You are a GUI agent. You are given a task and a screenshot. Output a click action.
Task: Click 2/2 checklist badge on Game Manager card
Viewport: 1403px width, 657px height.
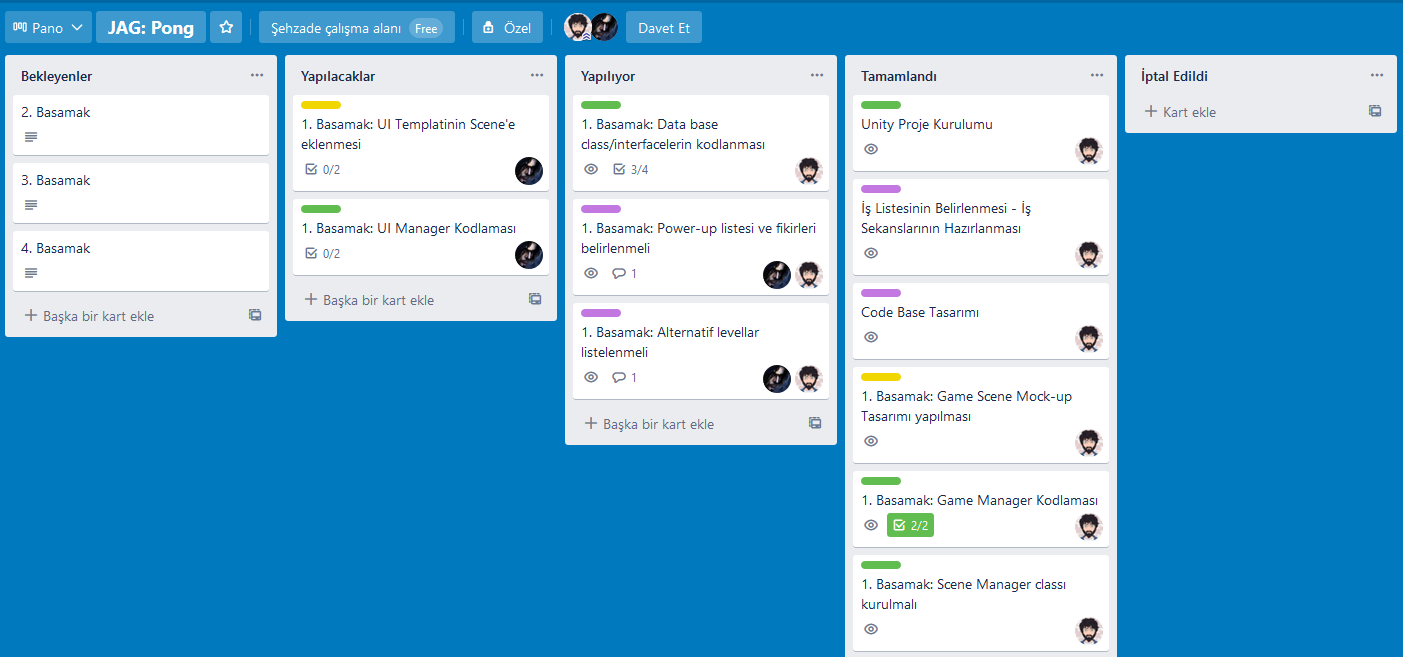[x=910, y=525]
